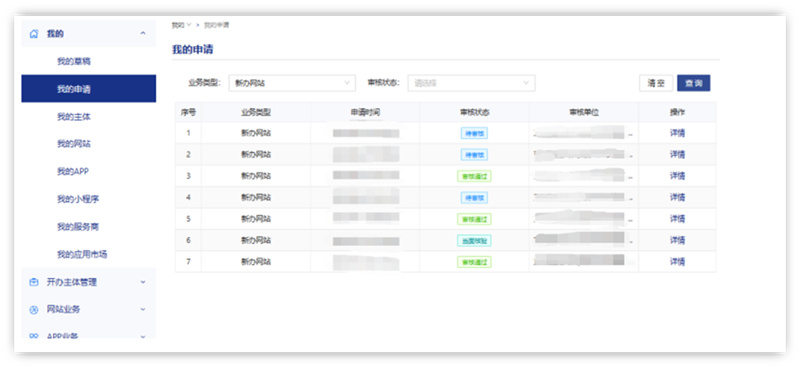Image resolution: width=800 pixels, height=368 pixels.
Task: Click the 清空 button
Action: [x=656, y=83]
